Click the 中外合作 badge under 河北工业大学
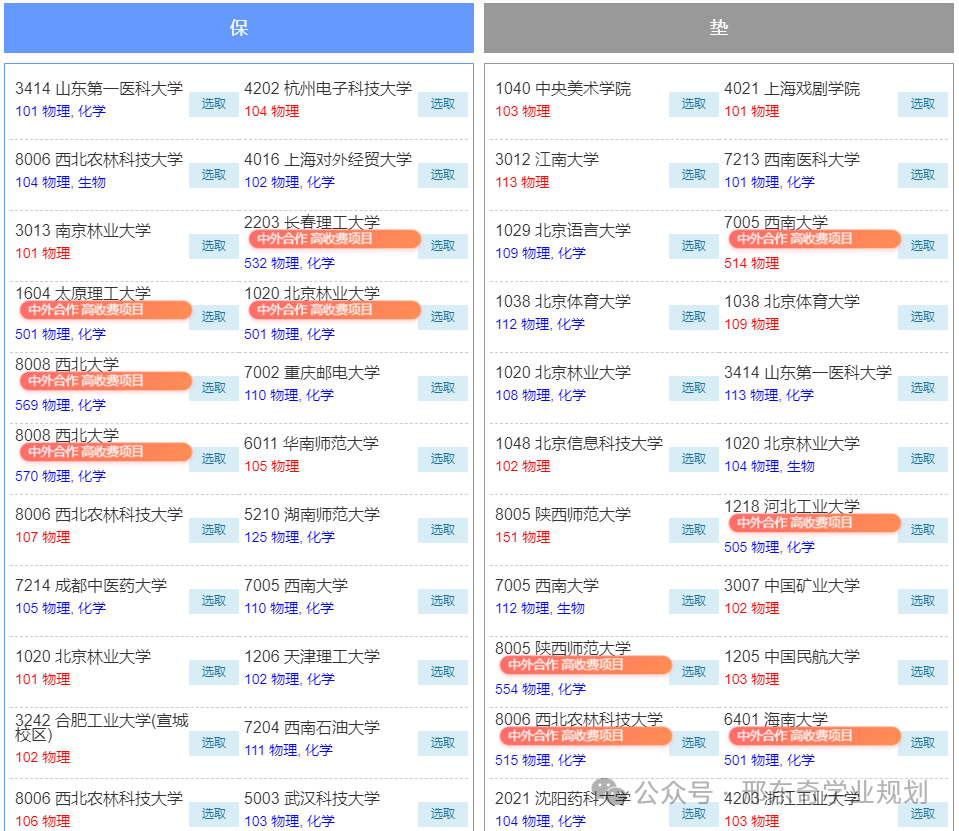Screen dimensions: 959x831 [x=814, y=523]
